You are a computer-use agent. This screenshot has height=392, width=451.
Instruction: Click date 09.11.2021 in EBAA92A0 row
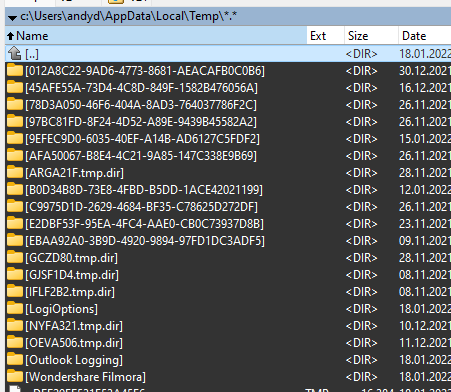tap(425, 241)
